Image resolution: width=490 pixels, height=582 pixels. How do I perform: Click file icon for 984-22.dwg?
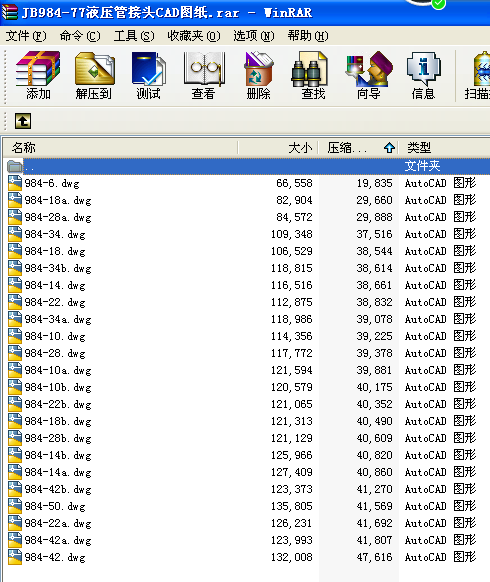[x=15, y=302]
